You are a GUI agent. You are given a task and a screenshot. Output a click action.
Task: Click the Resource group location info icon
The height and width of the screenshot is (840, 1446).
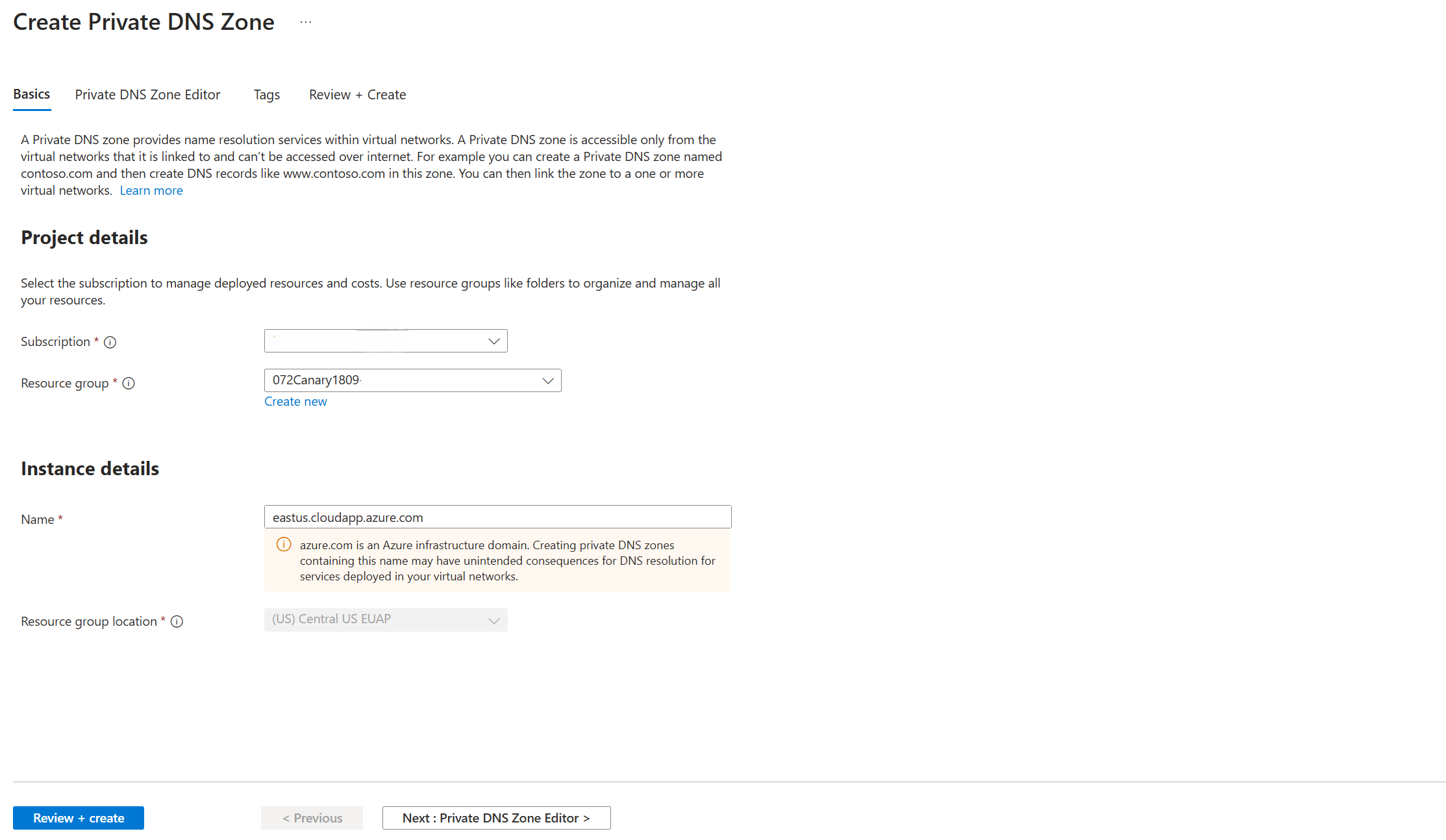[x=177, y=621]
